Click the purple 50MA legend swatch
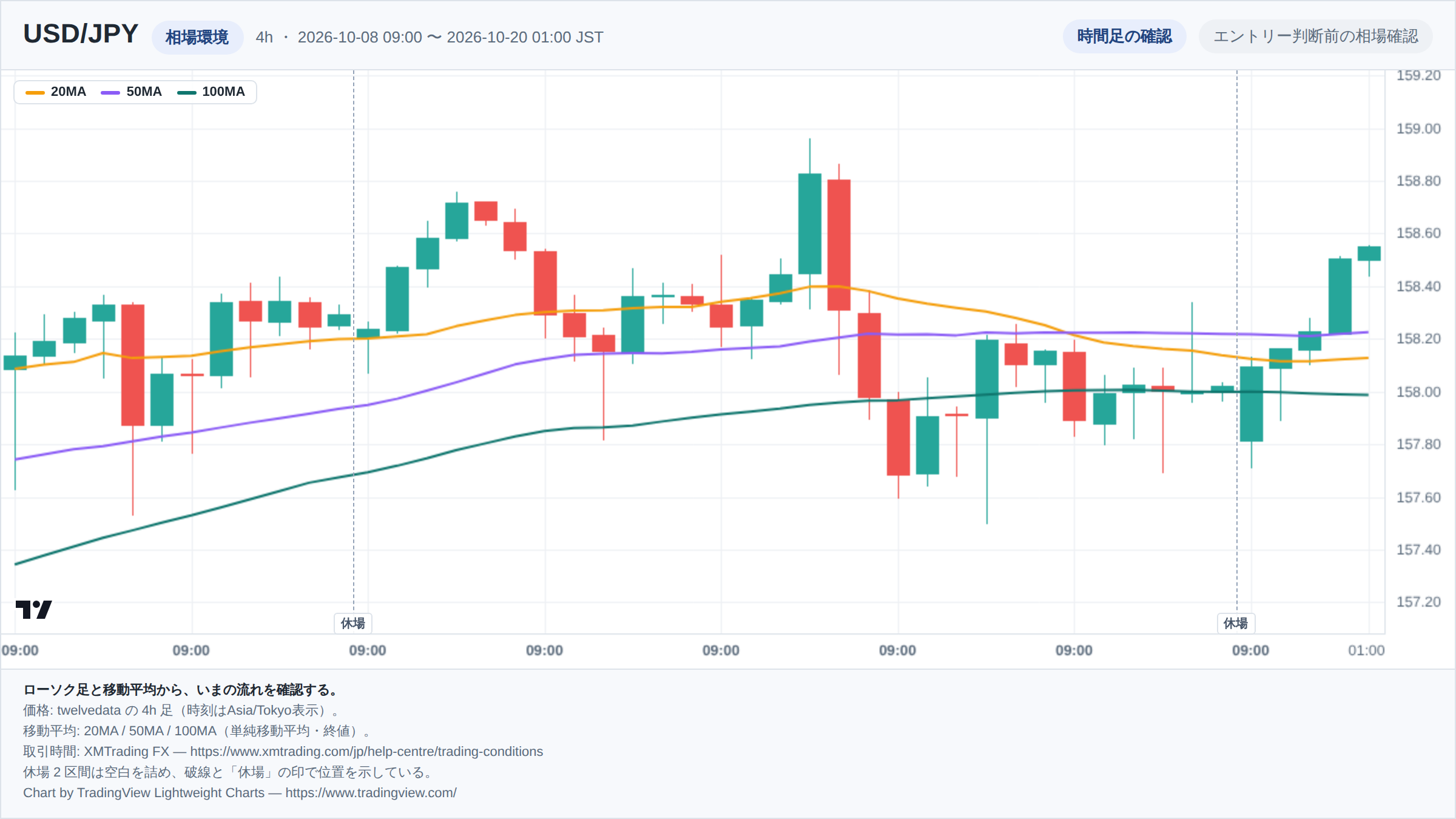The width and height of the screenshot is (1456, 819). click(110, 92)
